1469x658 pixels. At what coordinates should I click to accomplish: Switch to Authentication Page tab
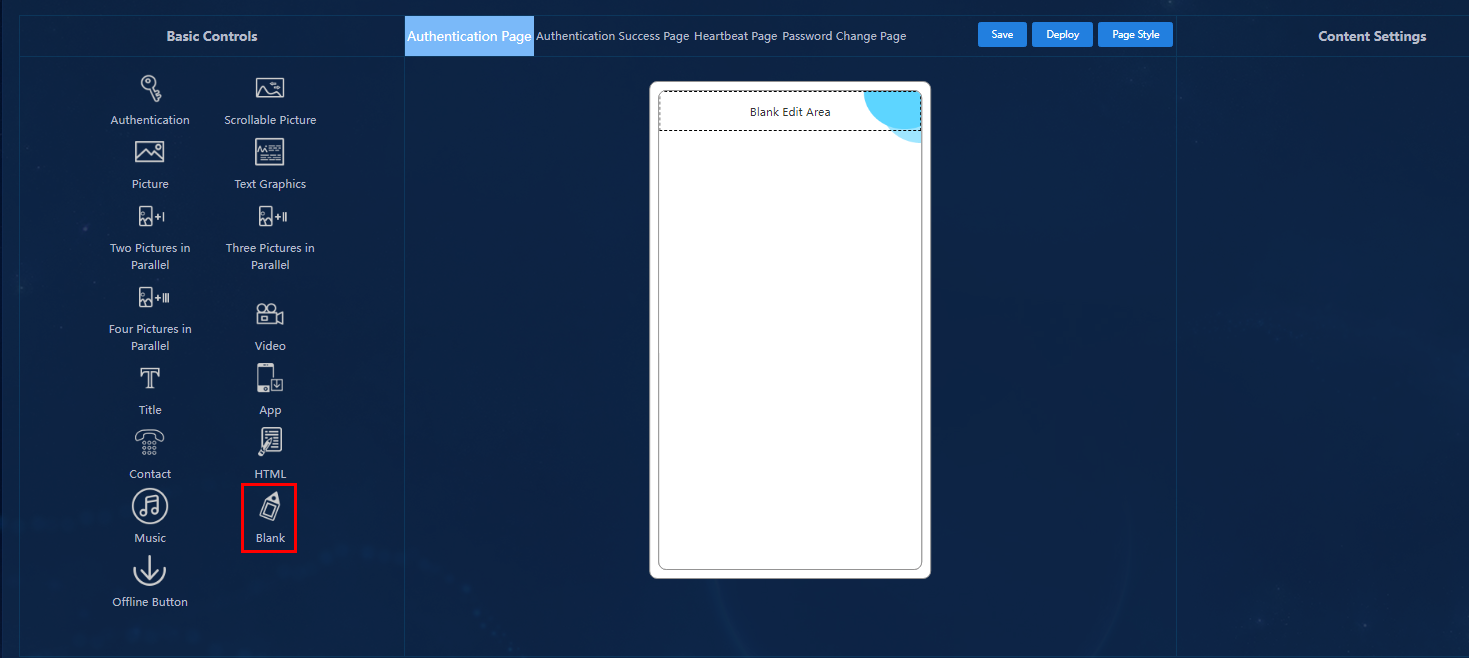pos(469,36)
